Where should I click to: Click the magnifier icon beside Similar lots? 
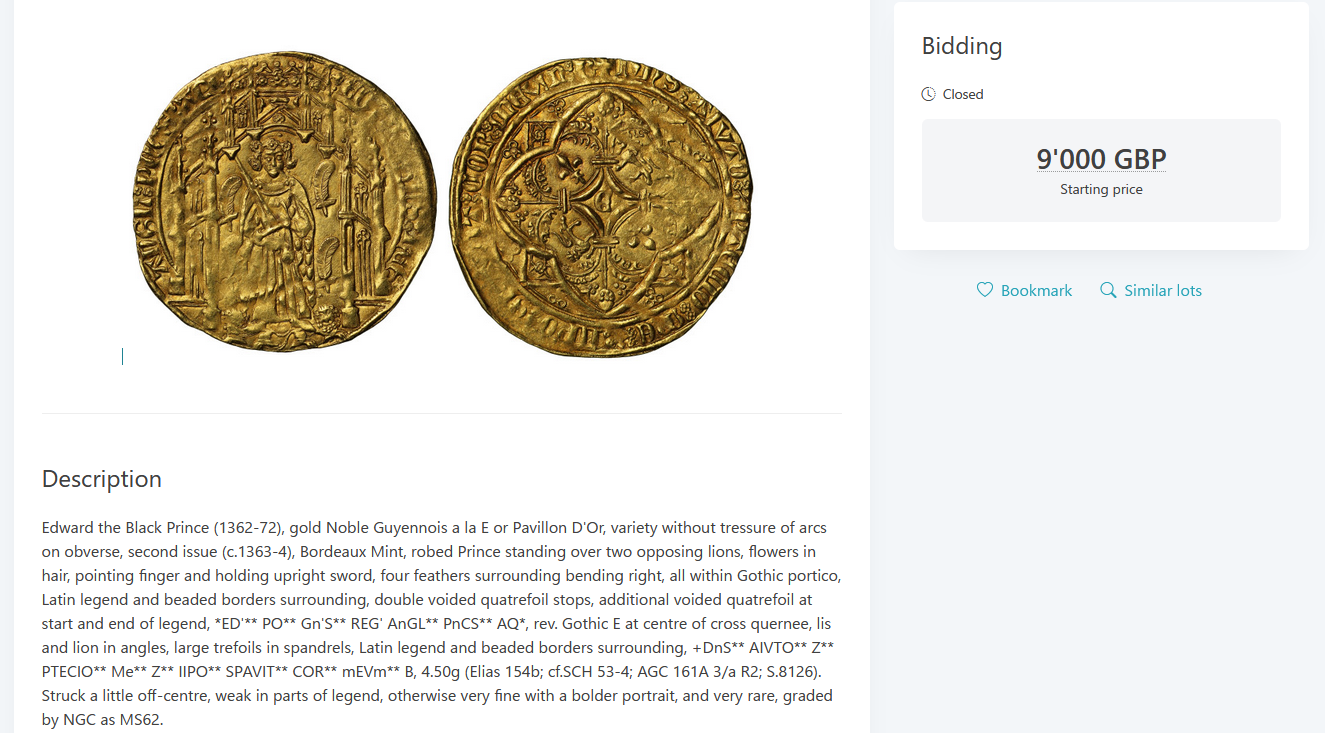click(1108, 290)
